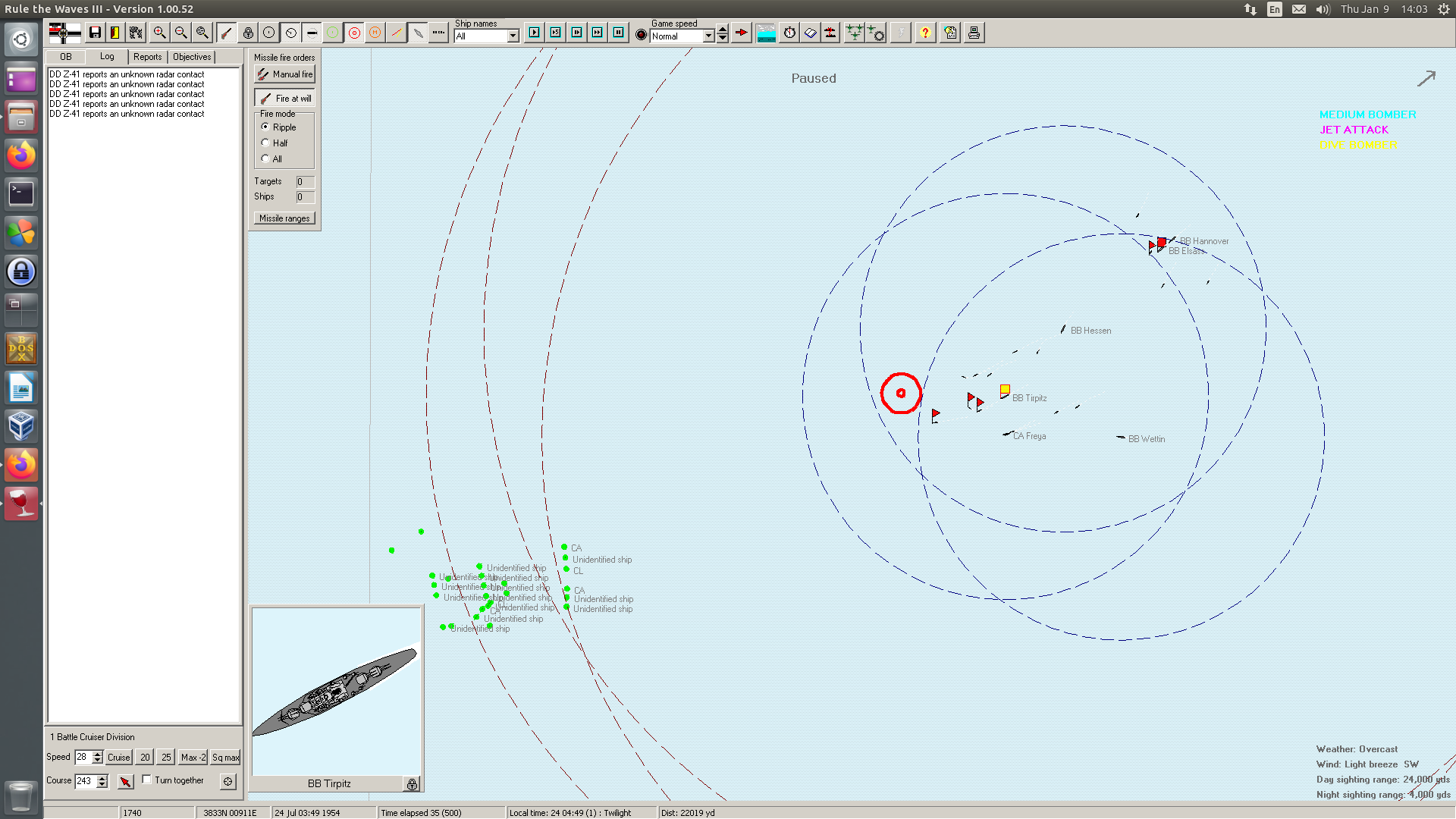Increase speed with the stepper arrow
Screen dimensions: 1456x819
coord(97,753)
